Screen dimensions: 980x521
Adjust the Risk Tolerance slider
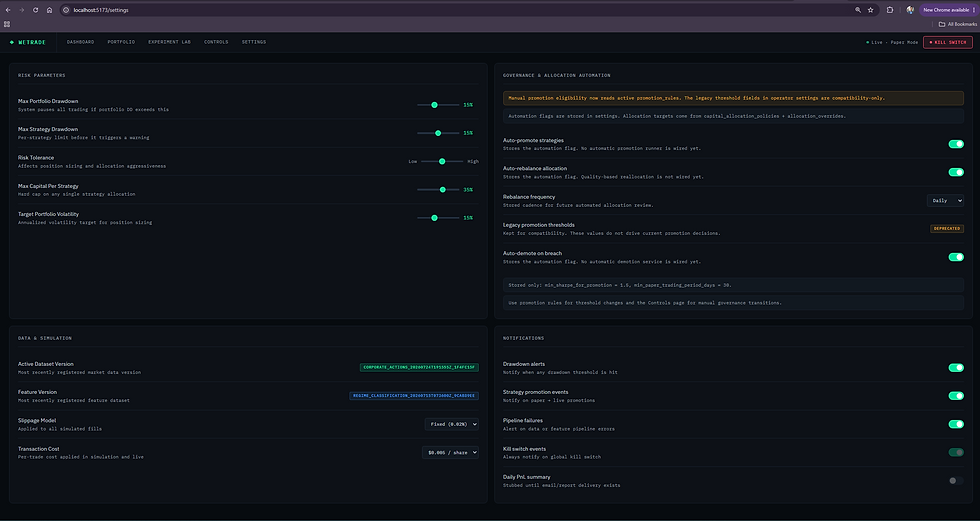(442, 161)
